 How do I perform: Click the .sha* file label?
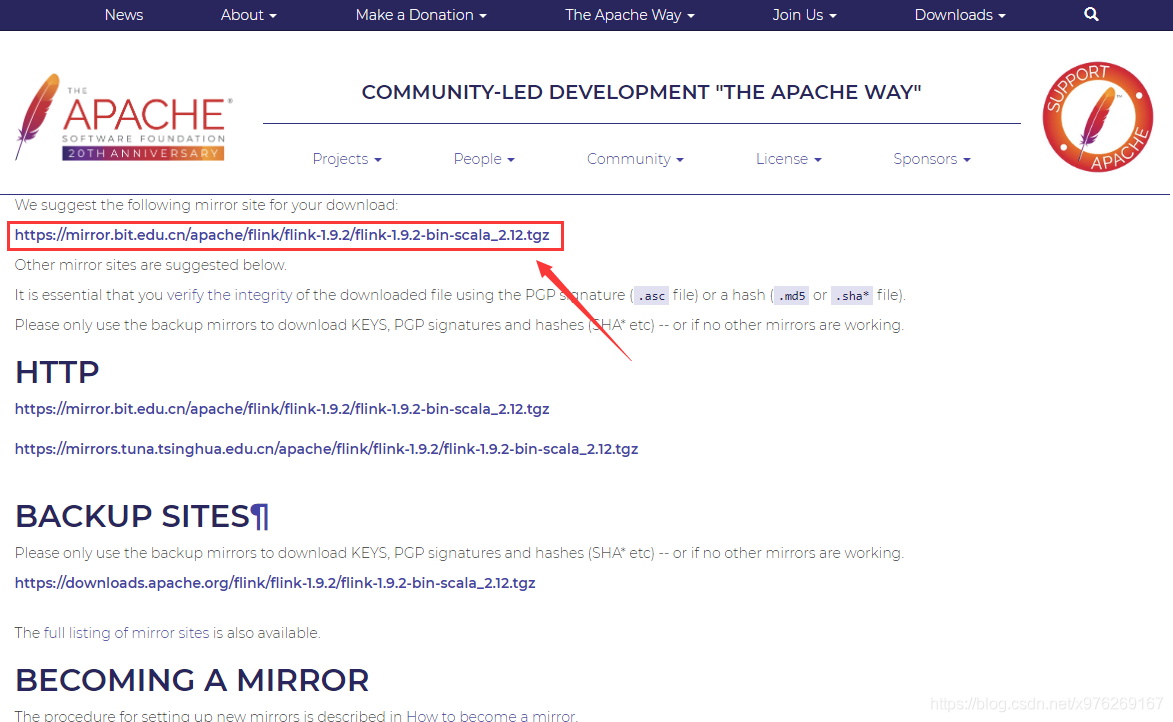pos(852,296)
